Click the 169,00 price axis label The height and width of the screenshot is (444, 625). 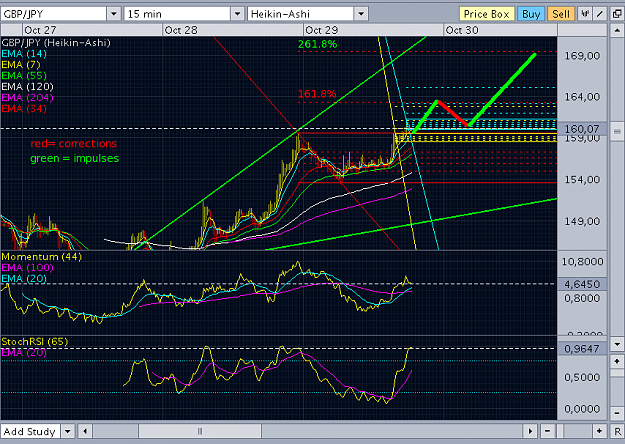582,56
